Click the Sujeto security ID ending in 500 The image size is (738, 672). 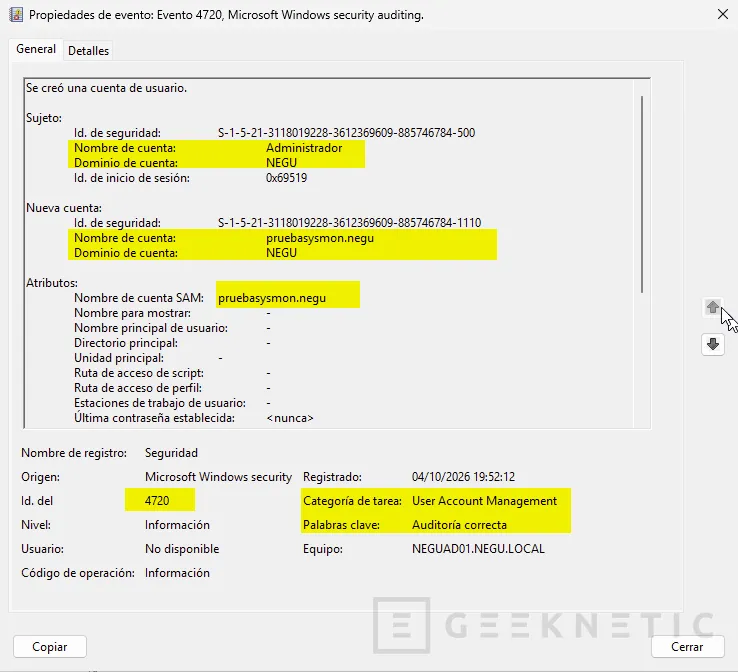coord(346,133)
